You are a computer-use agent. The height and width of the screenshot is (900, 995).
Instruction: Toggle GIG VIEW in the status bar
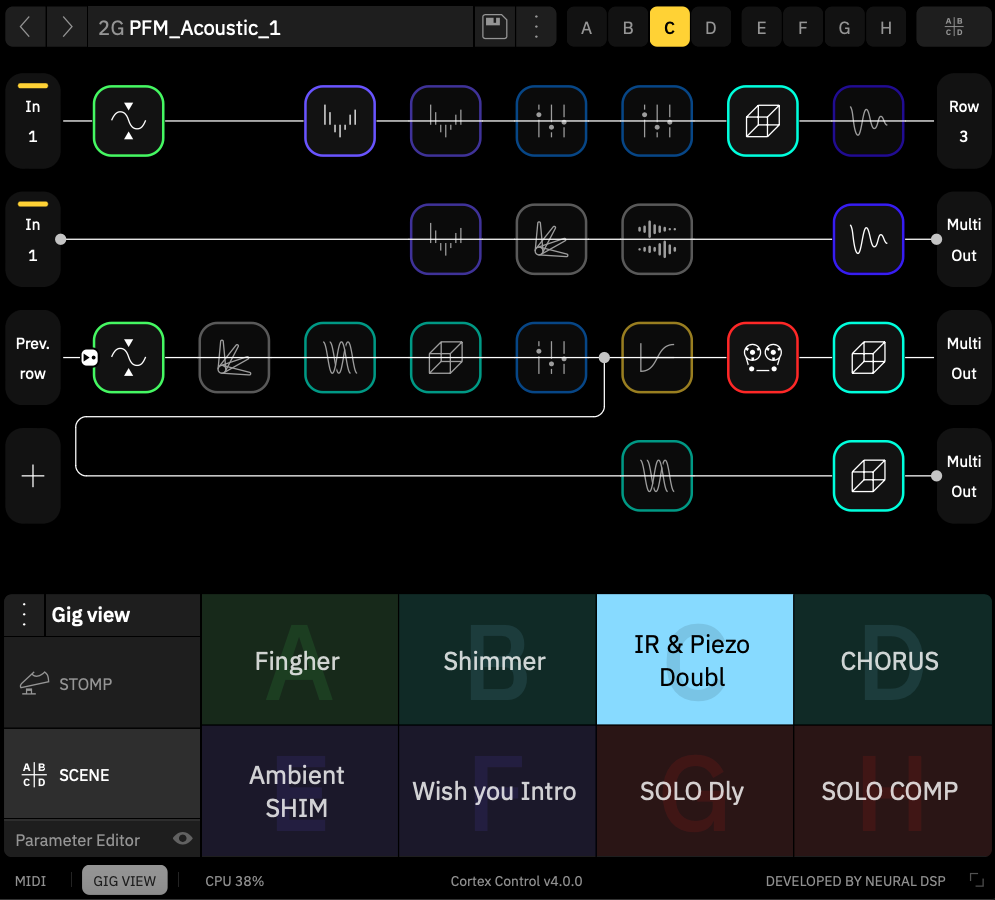(x=124, y=881)
